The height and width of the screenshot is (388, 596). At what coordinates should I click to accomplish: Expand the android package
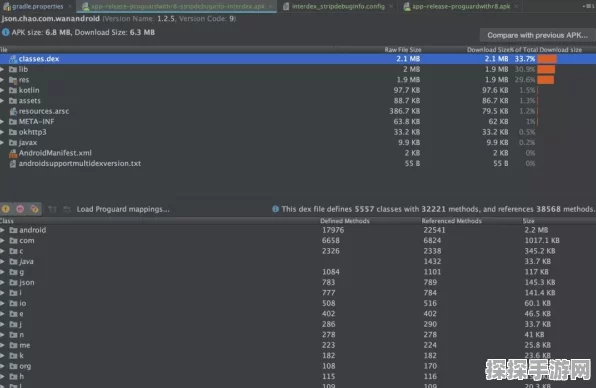click(x=2, y=230)
